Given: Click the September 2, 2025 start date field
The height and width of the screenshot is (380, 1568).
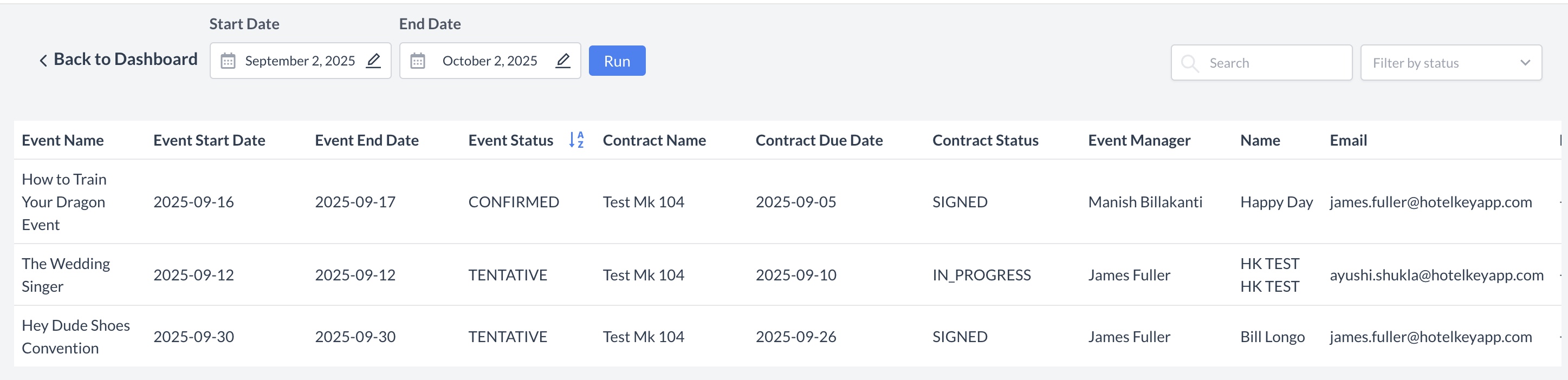Looking at the screenshot, I should (x=300, y=61).
